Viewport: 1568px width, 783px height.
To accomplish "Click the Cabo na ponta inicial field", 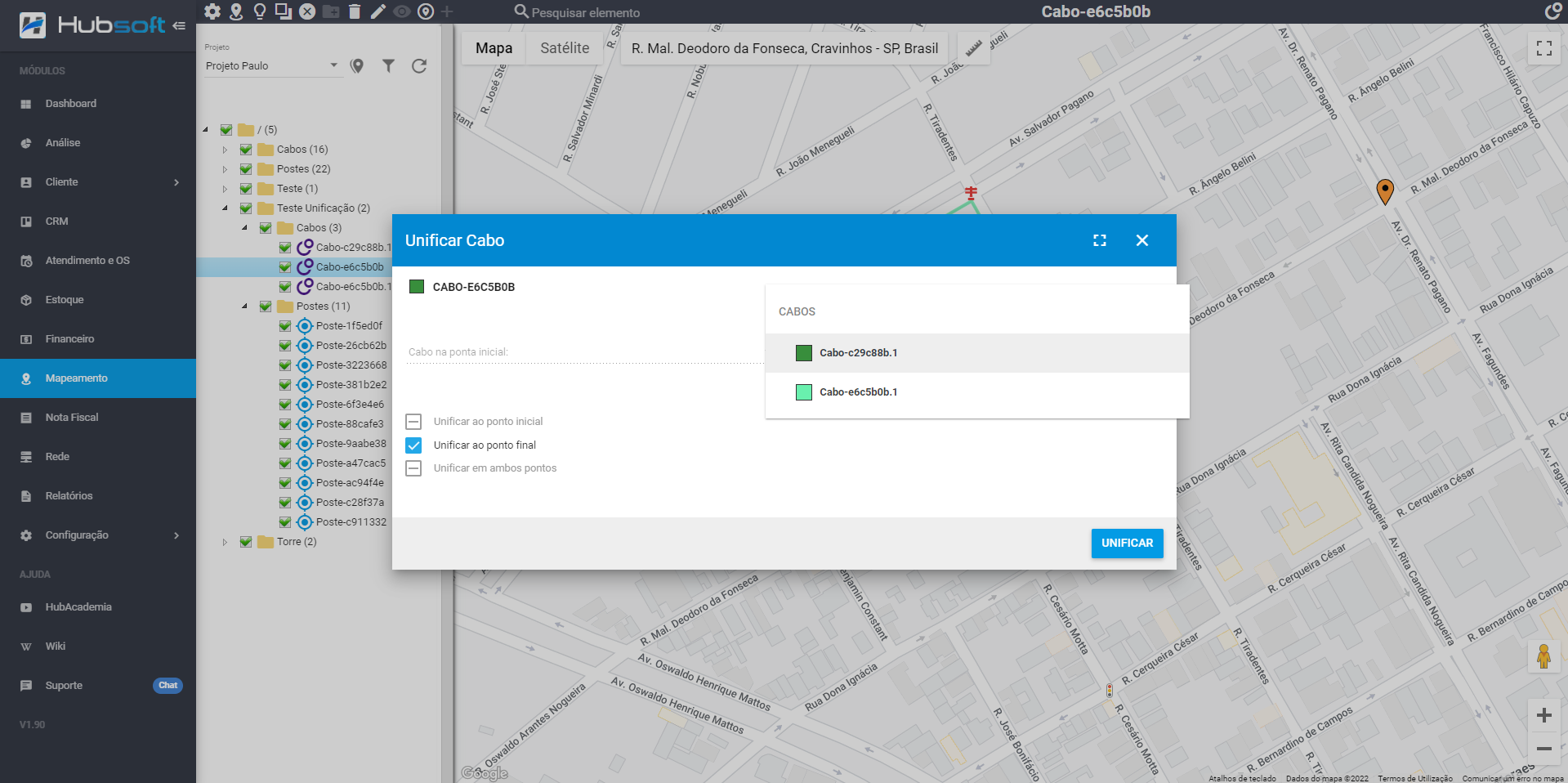I will [x=584, y=352].
